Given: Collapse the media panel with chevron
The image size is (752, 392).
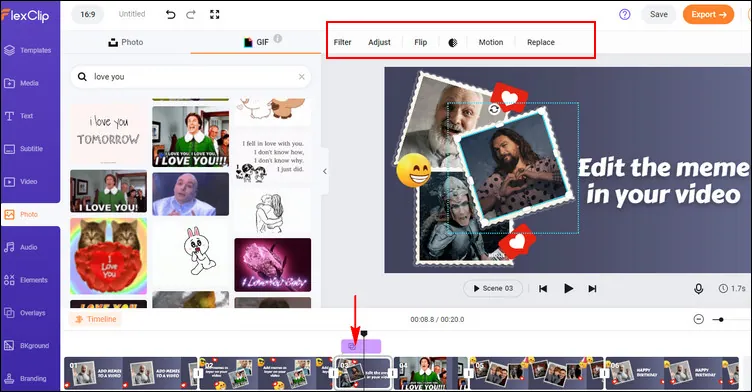Looking at the screenshot, I should coord(325,171).
